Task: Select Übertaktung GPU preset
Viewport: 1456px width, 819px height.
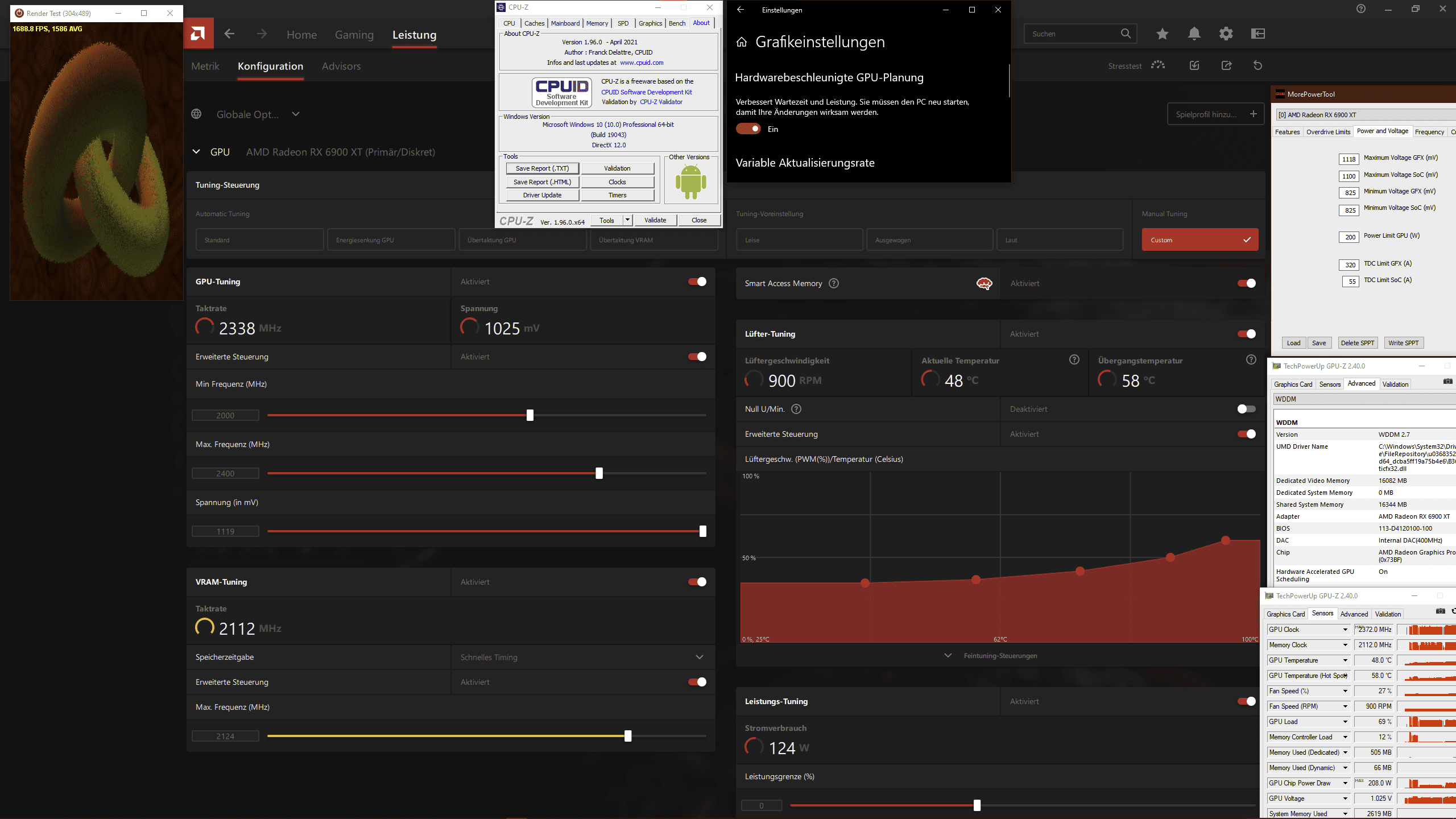Action: [x=522, y=240]
